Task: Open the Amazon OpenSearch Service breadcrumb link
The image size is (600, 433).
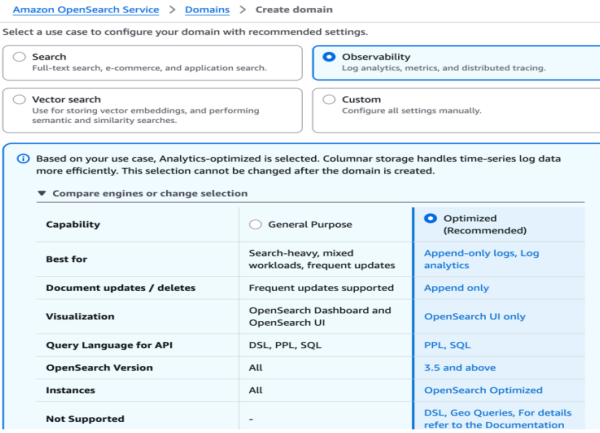Action: coord(86,10)
